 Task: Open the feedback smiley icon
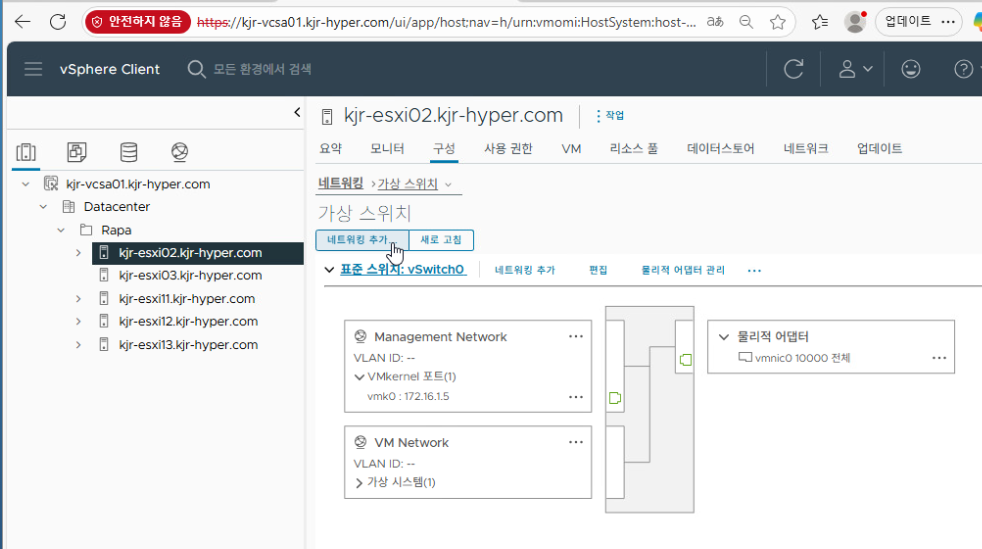click(911, 69)
